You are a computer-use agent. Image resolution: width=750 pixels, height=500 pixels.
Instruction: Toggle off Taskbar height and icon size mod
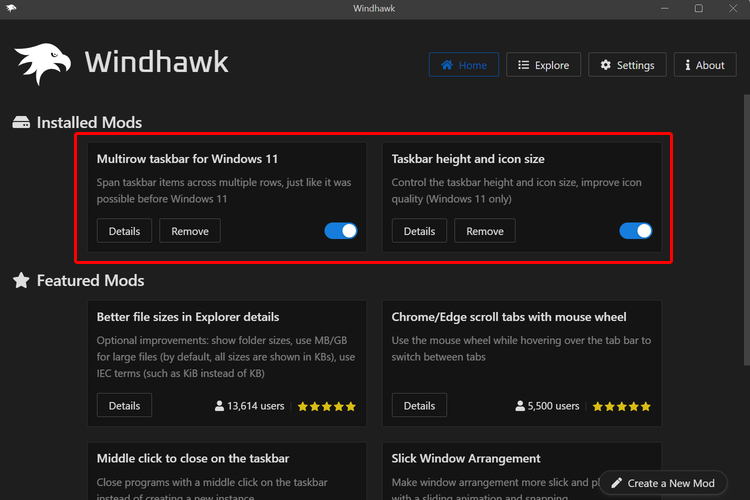tap(636, 231)
